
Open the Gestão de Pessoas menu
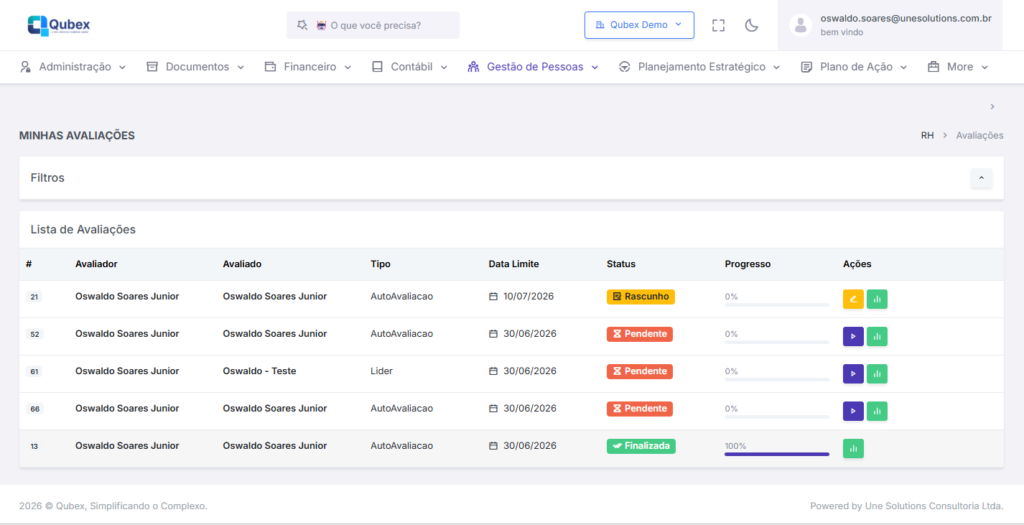[x=533, y=67]
